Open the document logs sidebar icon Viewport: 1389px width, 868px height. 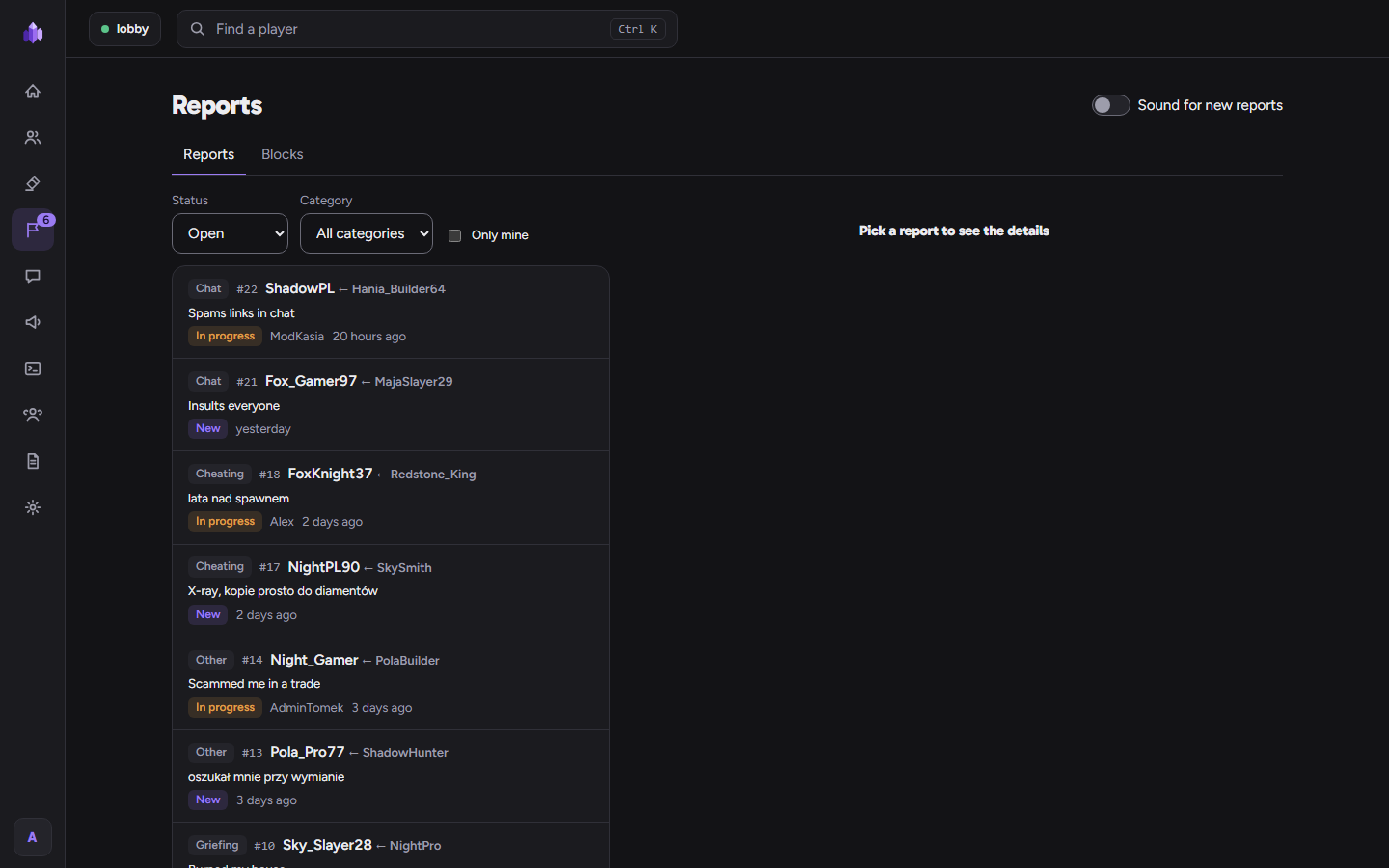click(33, 462)
